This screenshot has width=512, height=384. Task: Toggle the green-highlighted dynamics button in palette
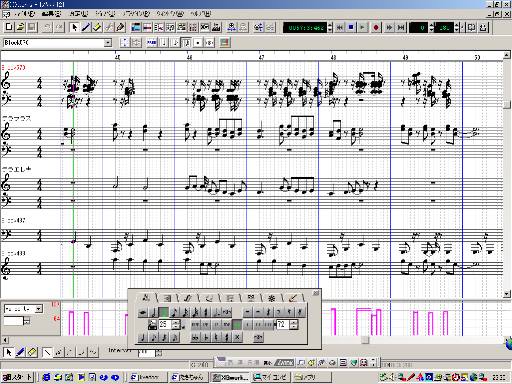pyautogui.click(x=237, y=325)
